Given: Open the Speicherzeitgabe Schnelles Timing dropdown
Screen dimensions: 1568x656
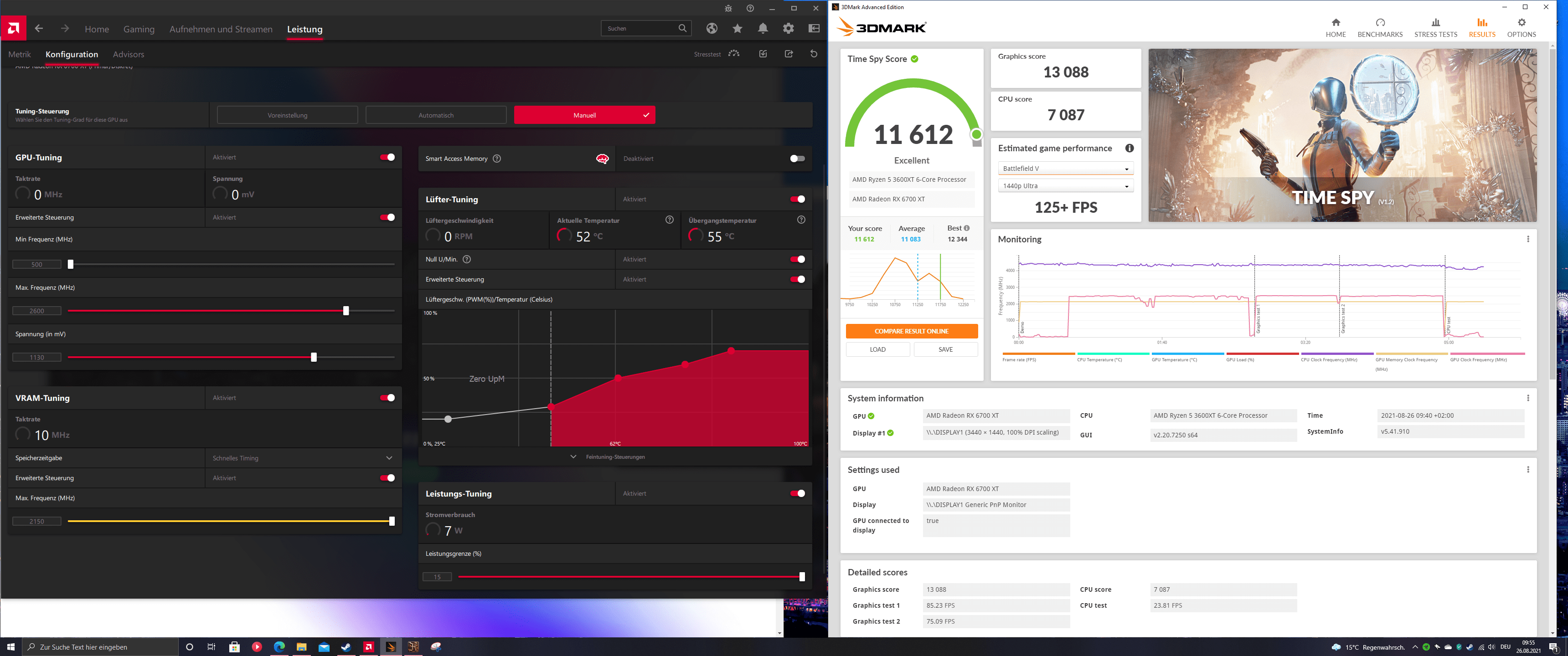Looking at the screenshot, I should coord(303,458).
